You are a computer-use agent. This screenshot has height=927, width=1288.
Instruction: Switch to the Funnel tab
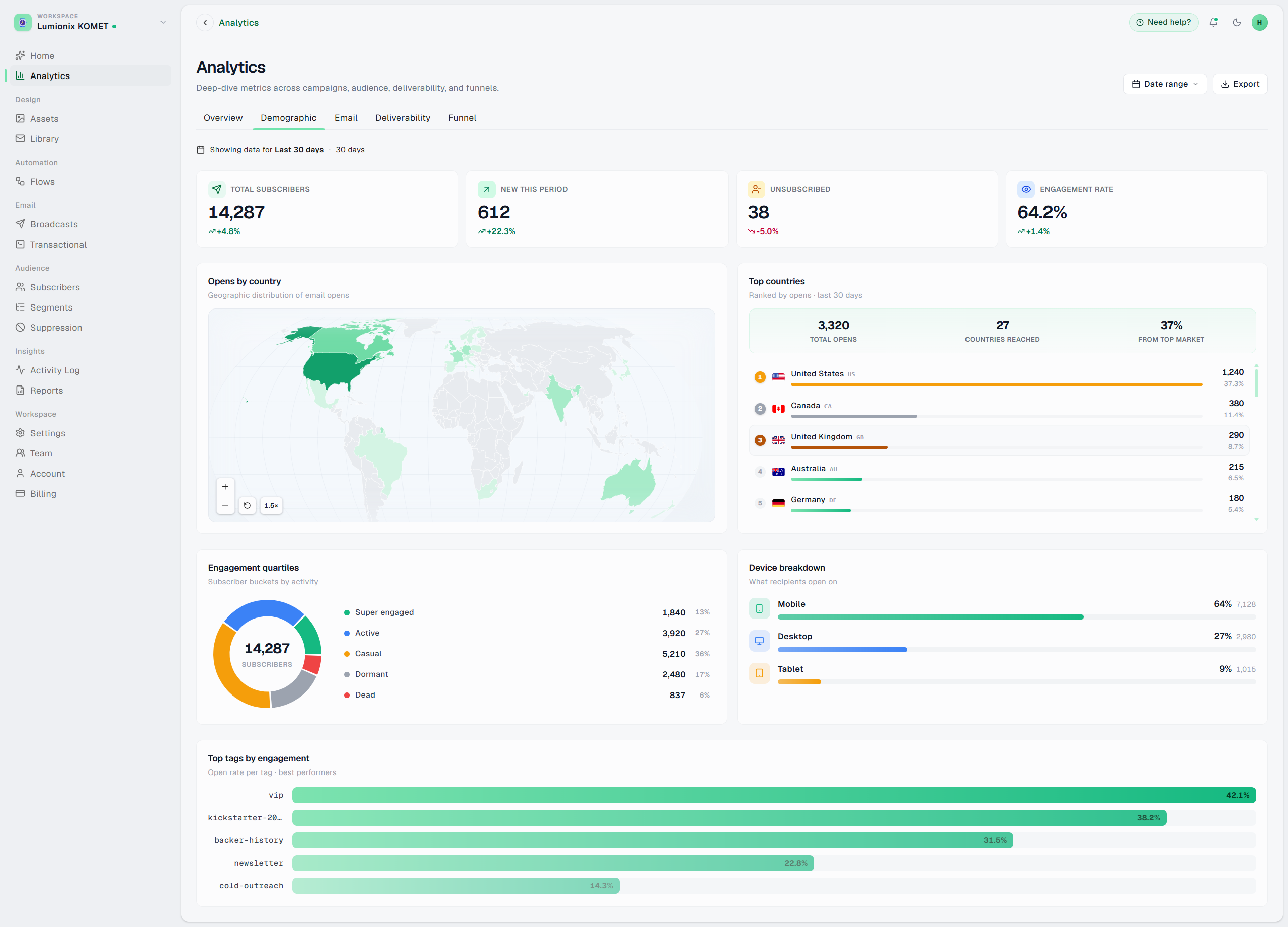tap(462, 118)
